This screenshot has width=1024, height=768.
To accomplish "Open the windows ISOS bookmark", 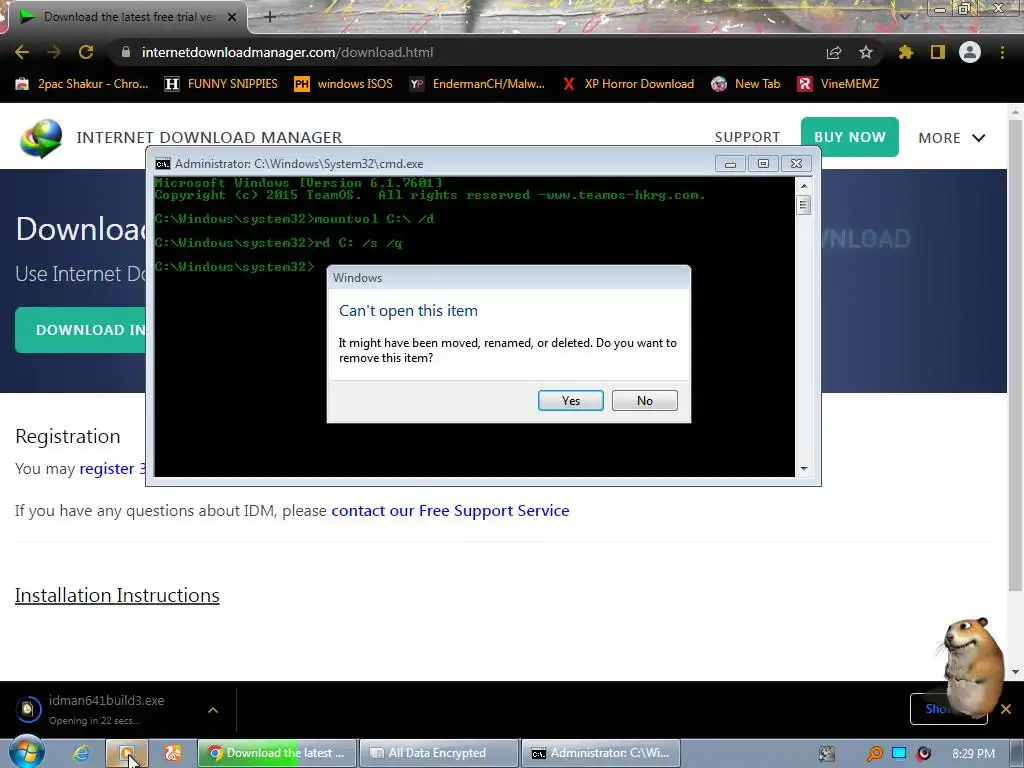I will point(344,84).
